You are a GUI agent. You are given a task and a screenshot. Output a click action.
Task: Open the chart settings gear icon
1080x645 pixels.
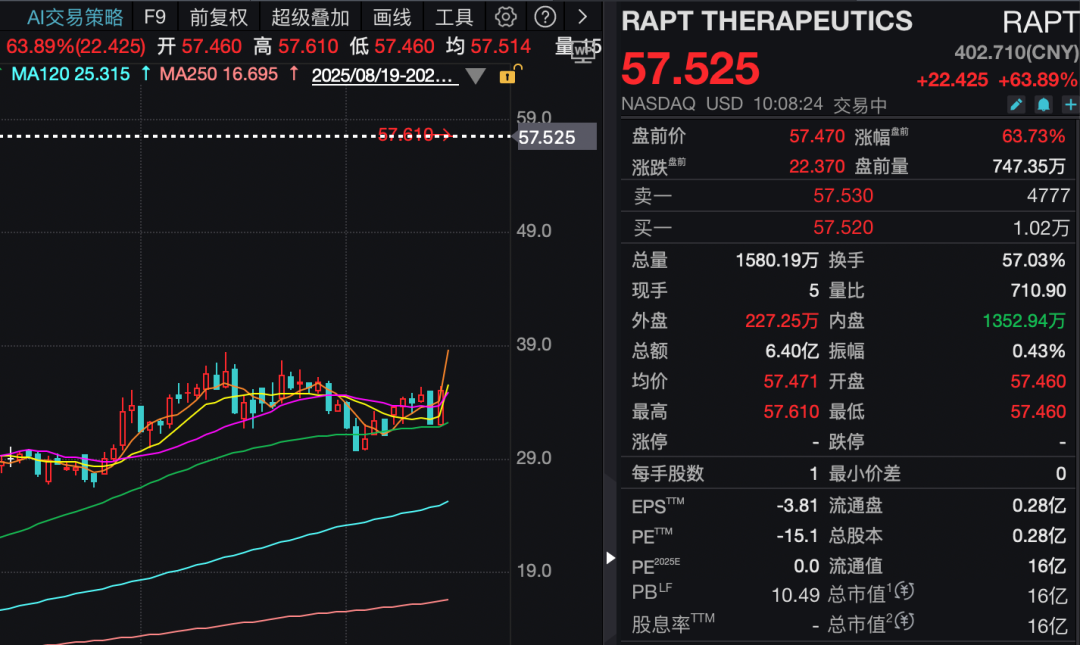point(506,17)
